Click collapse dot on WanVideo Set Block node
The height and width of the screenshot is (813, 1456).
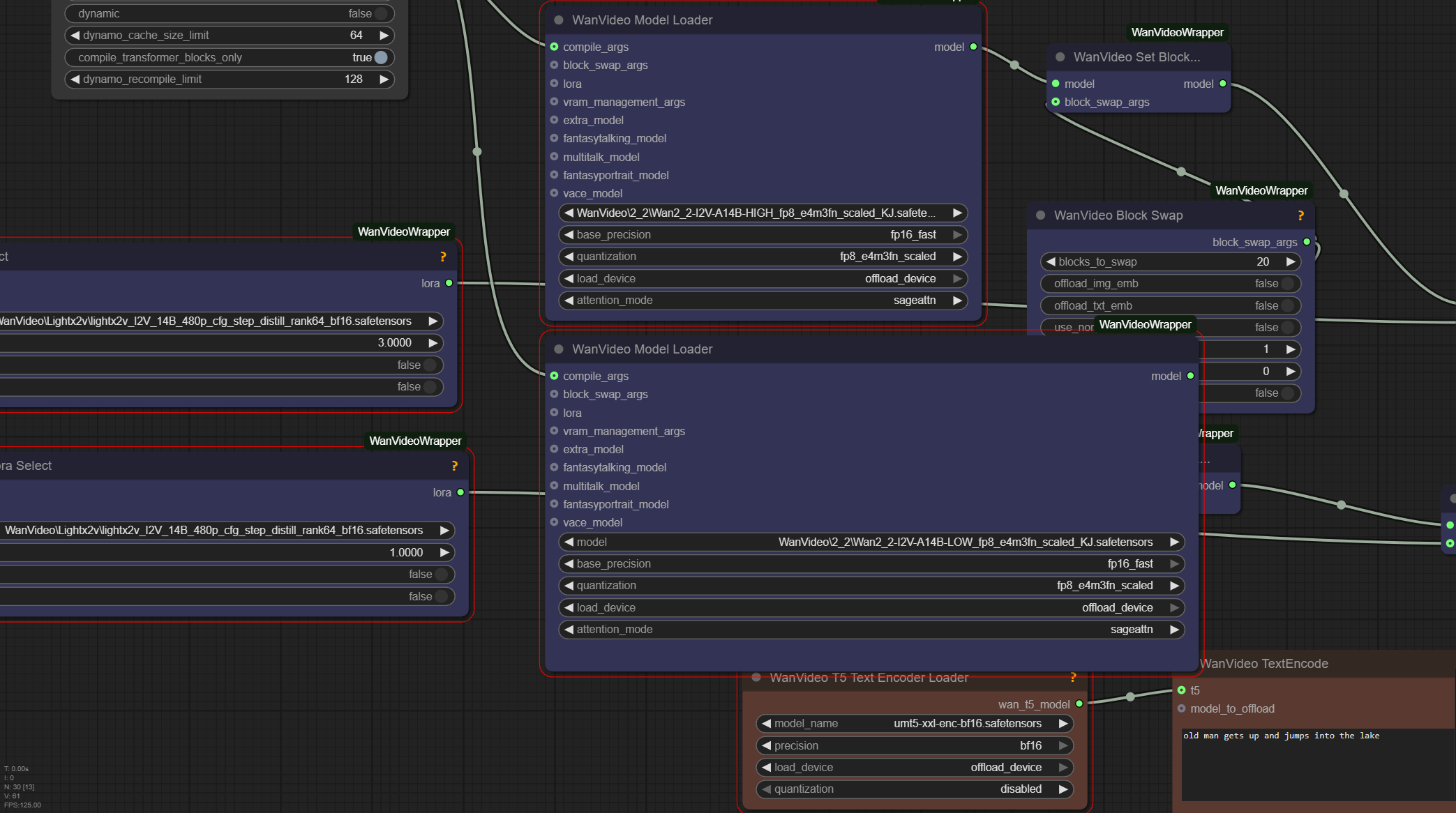pos(1060,57)
